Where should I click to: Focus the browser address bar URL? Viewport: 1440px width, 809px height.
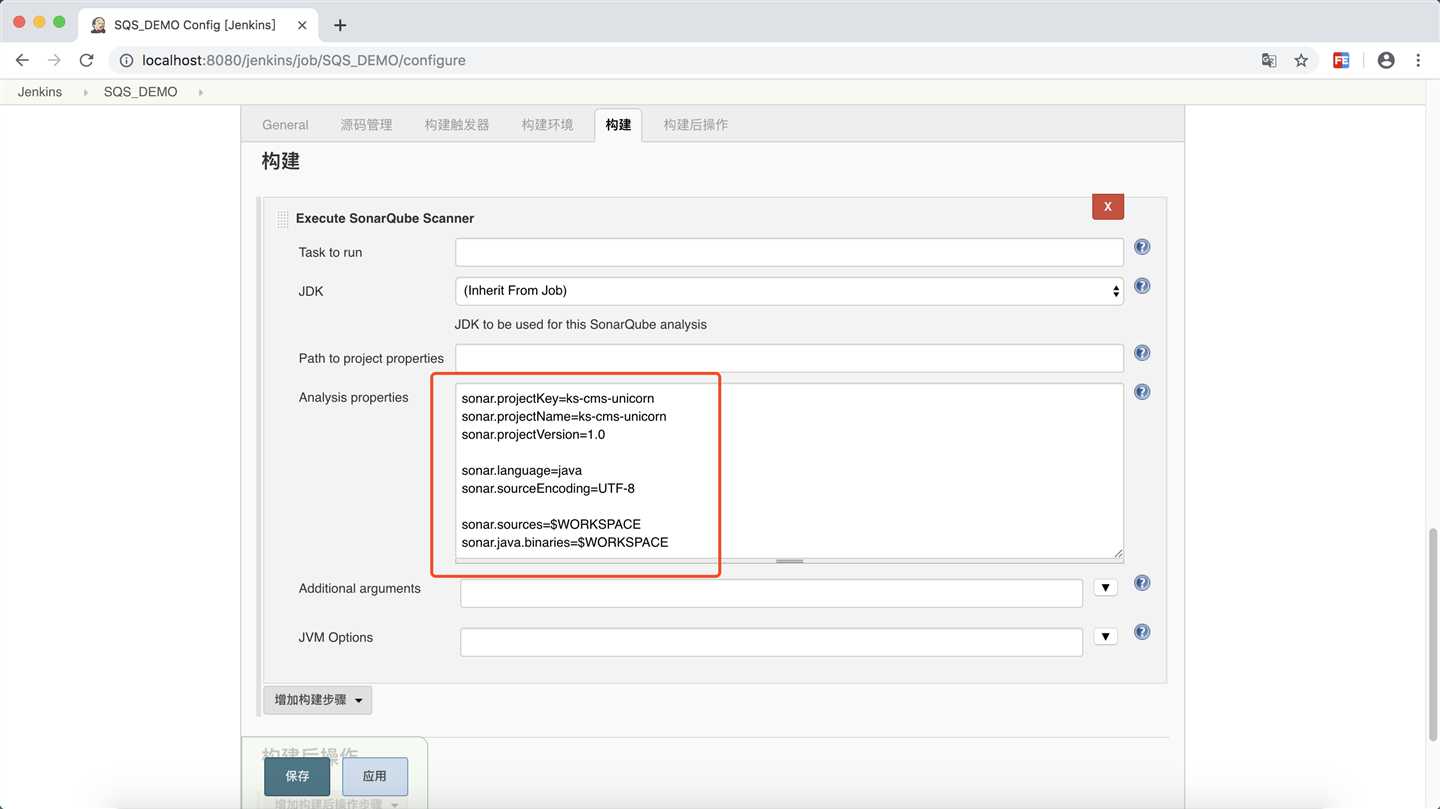[304, 60]
